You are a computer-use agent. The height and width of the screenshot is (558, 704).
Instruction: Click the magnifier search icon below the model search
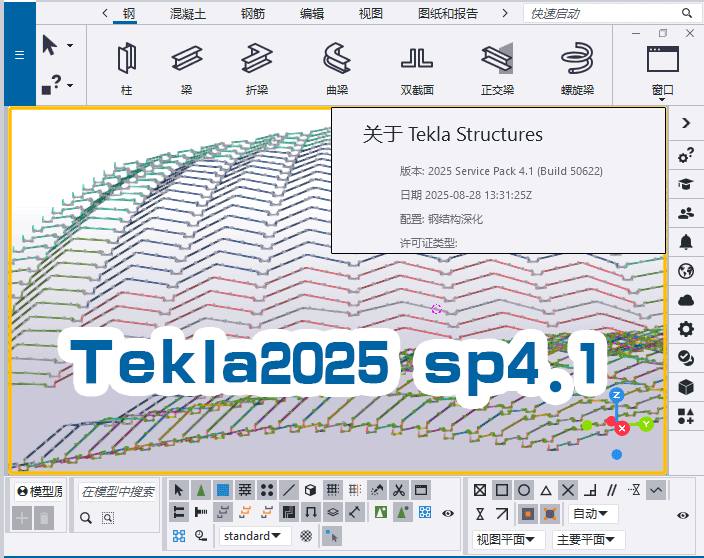(86, 518)
